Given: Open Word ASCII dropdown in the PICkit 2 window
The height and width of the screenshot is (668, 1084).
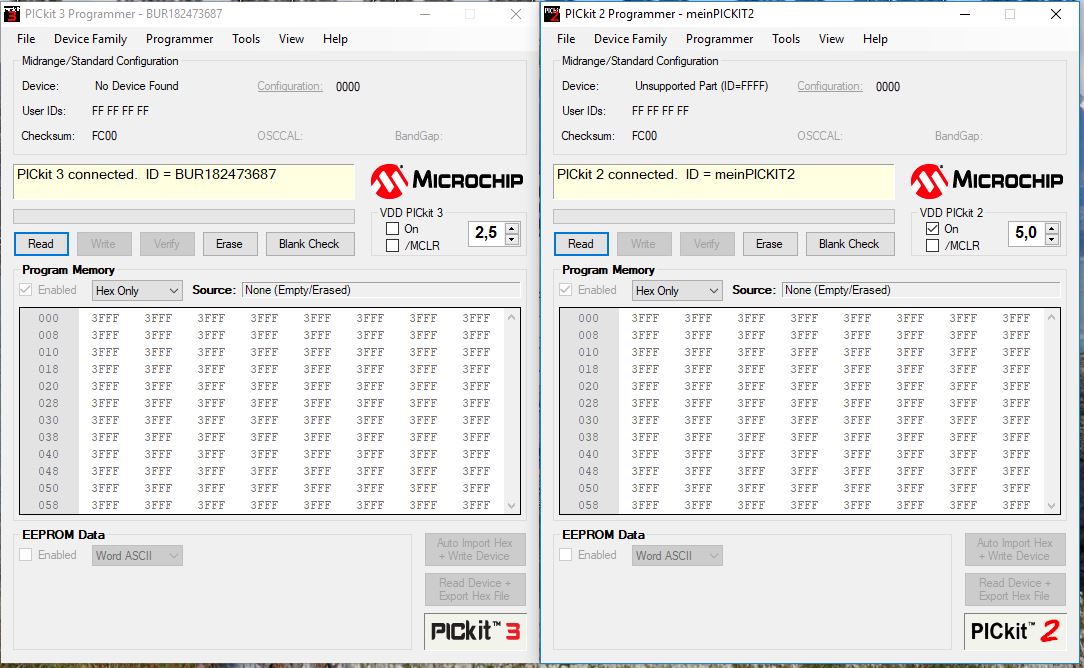Looking at the screenshot, I should [677, 555].
